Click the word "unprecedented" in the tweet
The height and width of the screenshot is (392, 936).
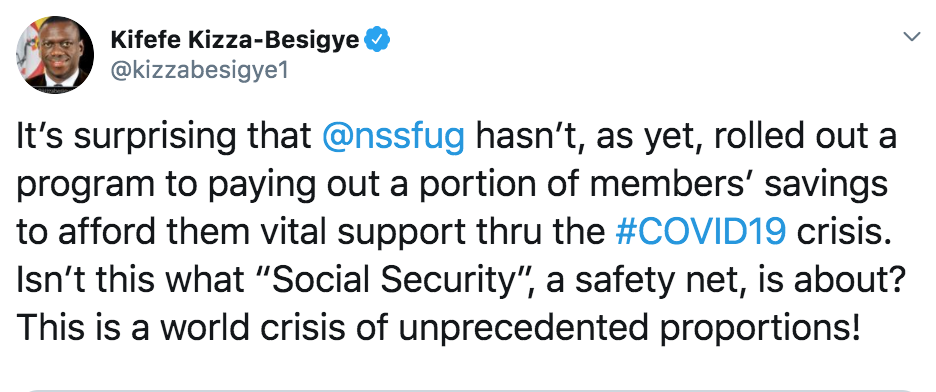tap(514, 328)
